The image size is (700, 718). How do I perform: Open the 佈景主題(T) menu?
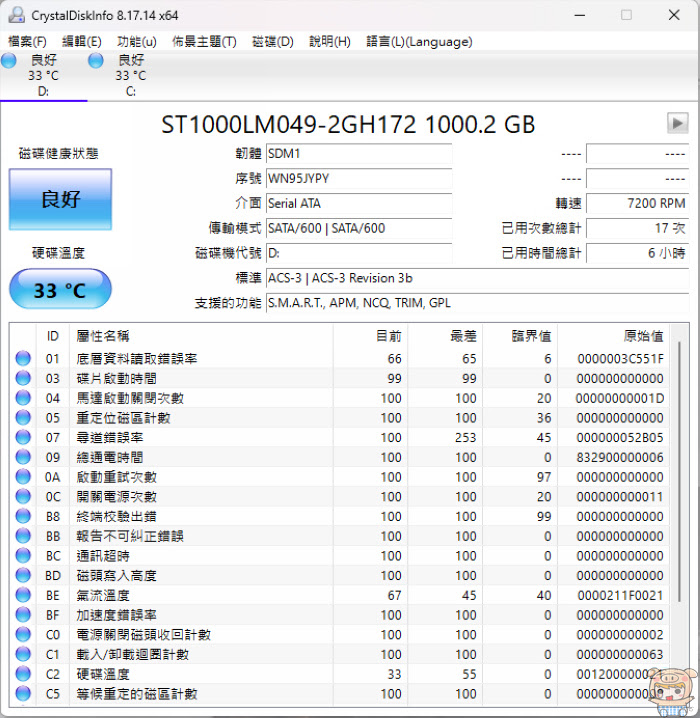coord(204,42)
